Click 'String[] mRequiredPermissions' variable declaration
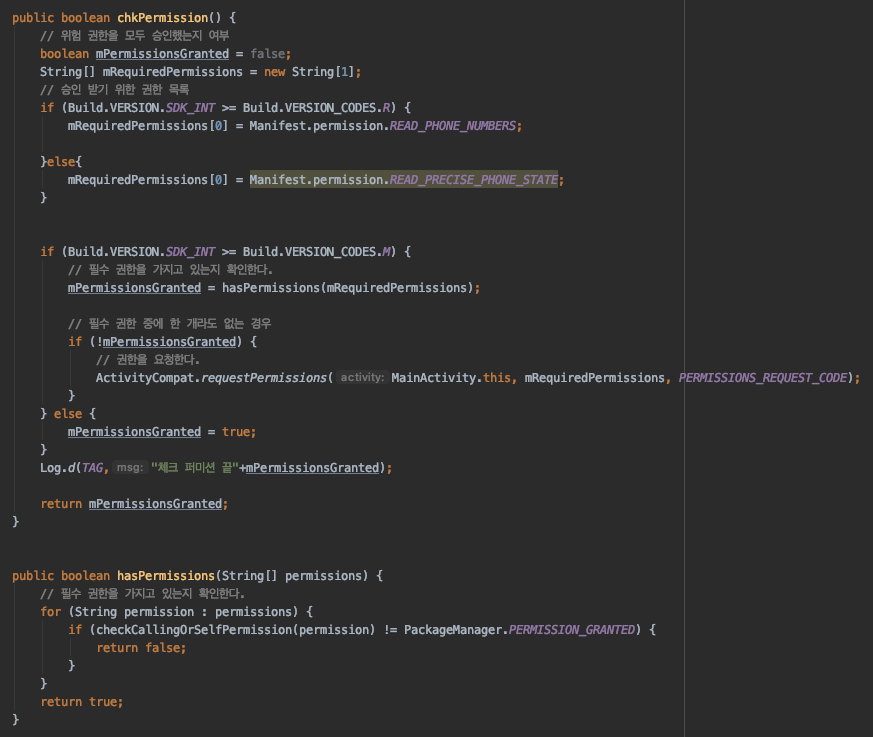The image size is (873, 737). pos(141,72)
